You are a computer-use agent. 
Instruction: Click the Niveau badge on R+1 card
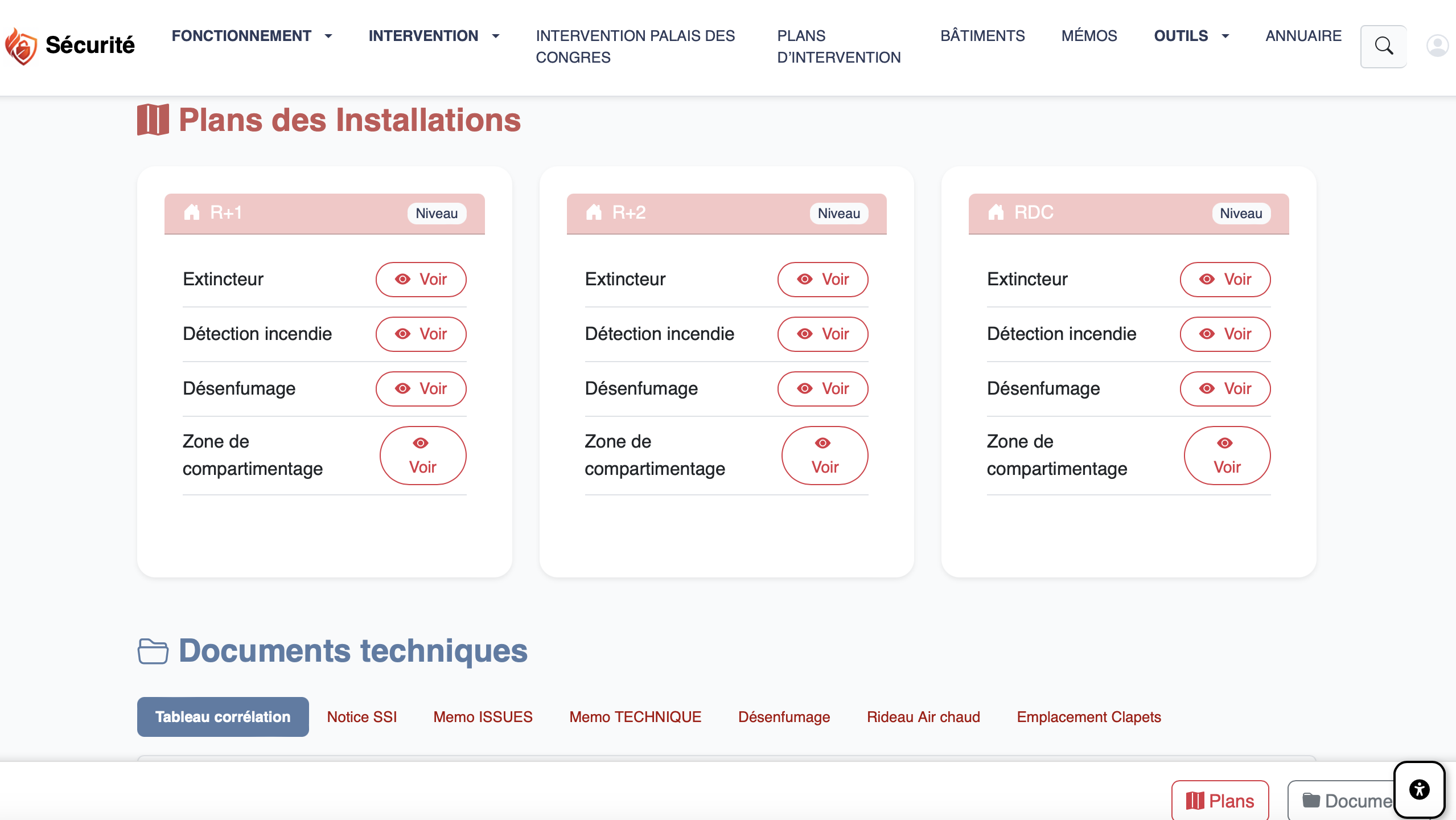(x=437, y=214)
